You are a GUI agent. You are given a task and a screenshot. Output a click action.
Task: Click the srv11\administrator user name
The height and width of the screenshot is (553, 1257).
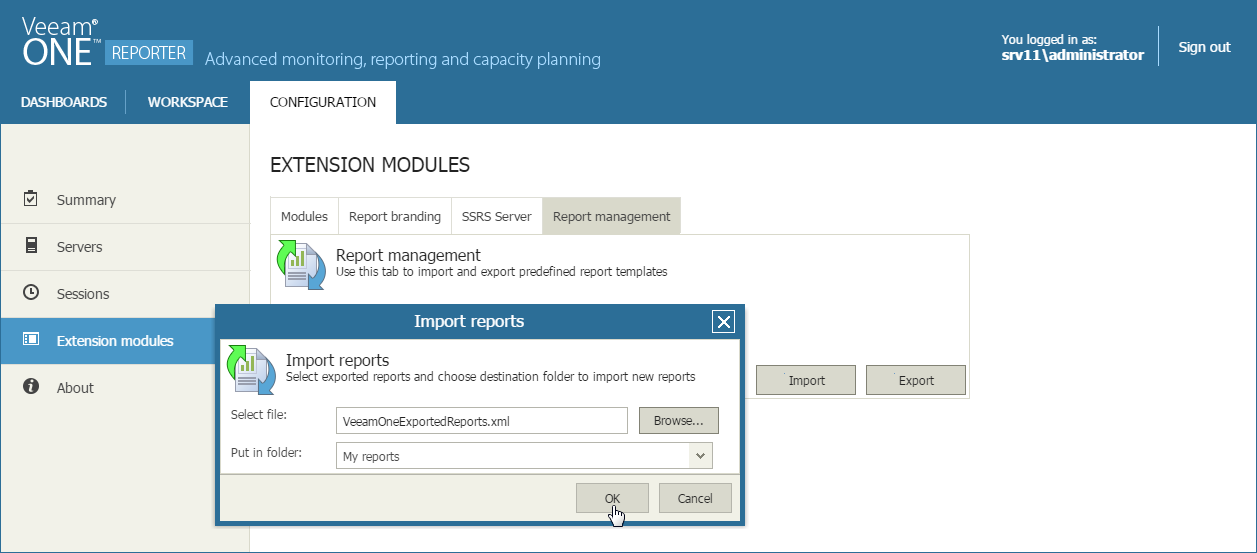[1072, 55]
